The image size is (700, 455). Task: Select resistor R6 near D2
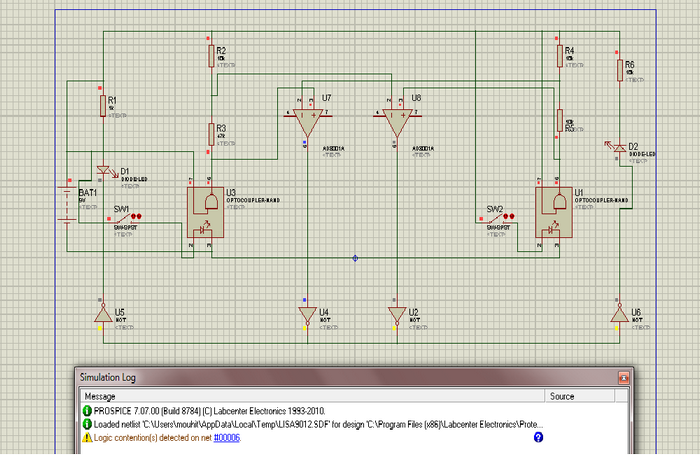click(620, 70)
